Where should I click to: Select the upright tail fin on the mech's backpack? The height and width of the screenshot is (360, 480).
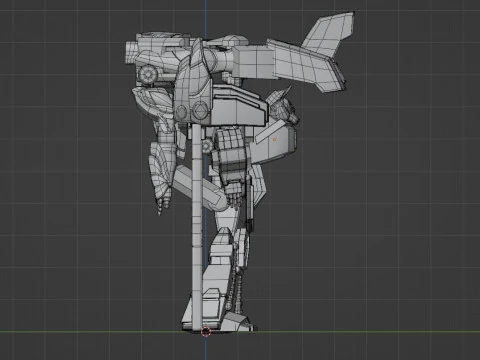(x=328, y=35)
